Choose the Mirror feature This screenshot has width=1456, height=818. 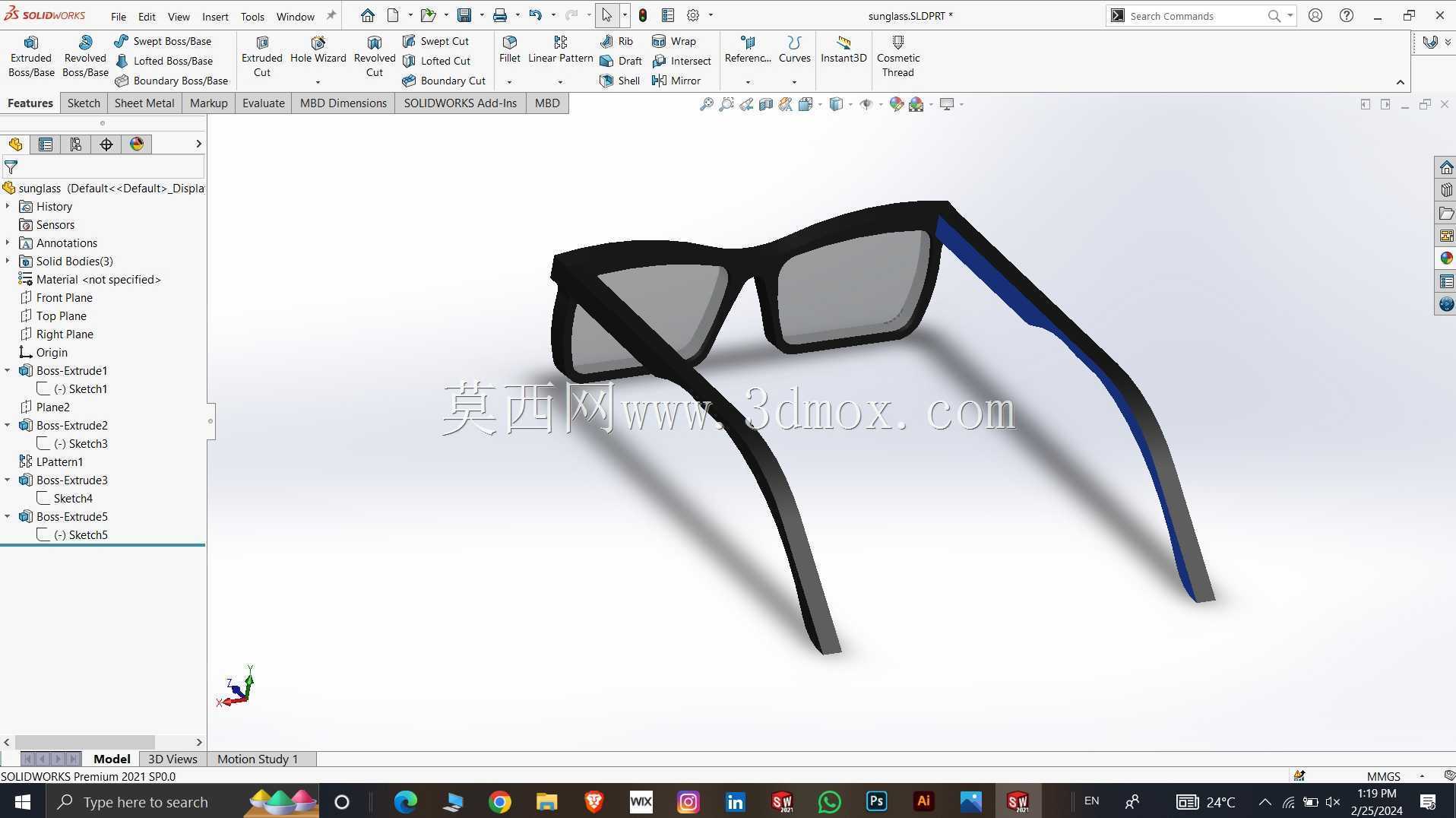pyautogui.click(x=676, y=81)
